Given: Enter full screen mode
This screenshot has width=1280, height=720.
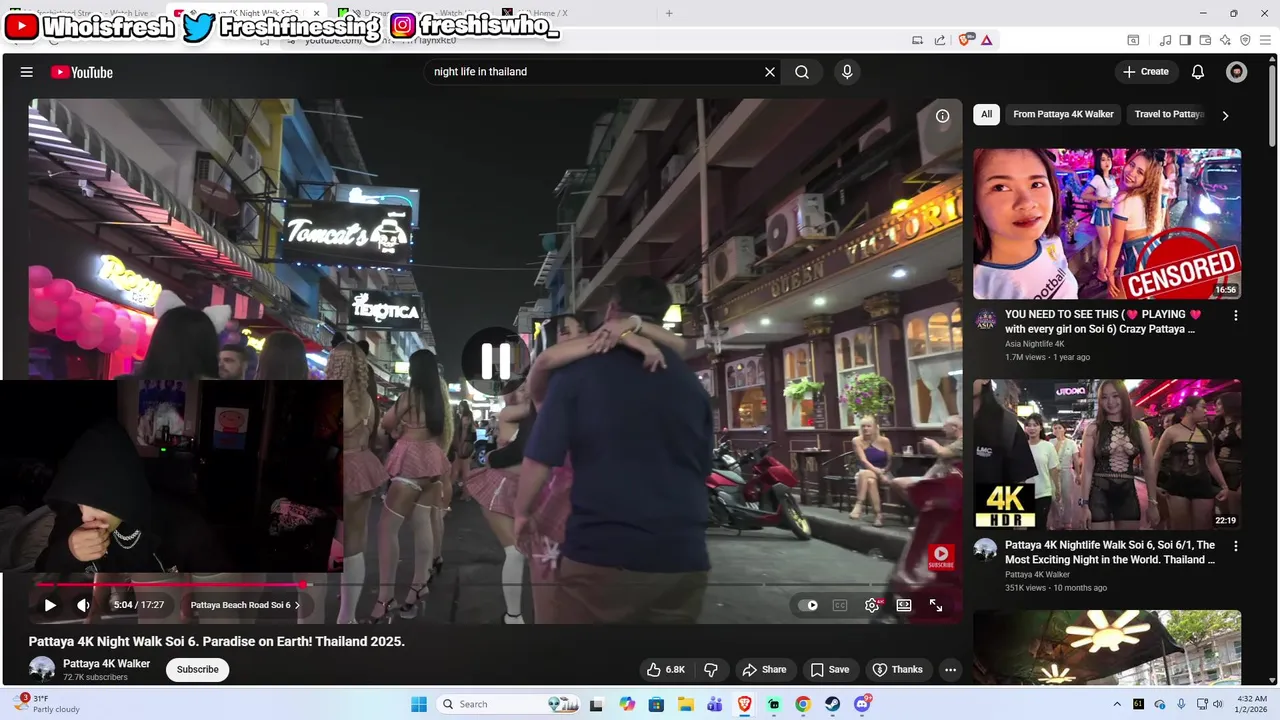Looking at the screenshot, I should (x=936, y=605).
